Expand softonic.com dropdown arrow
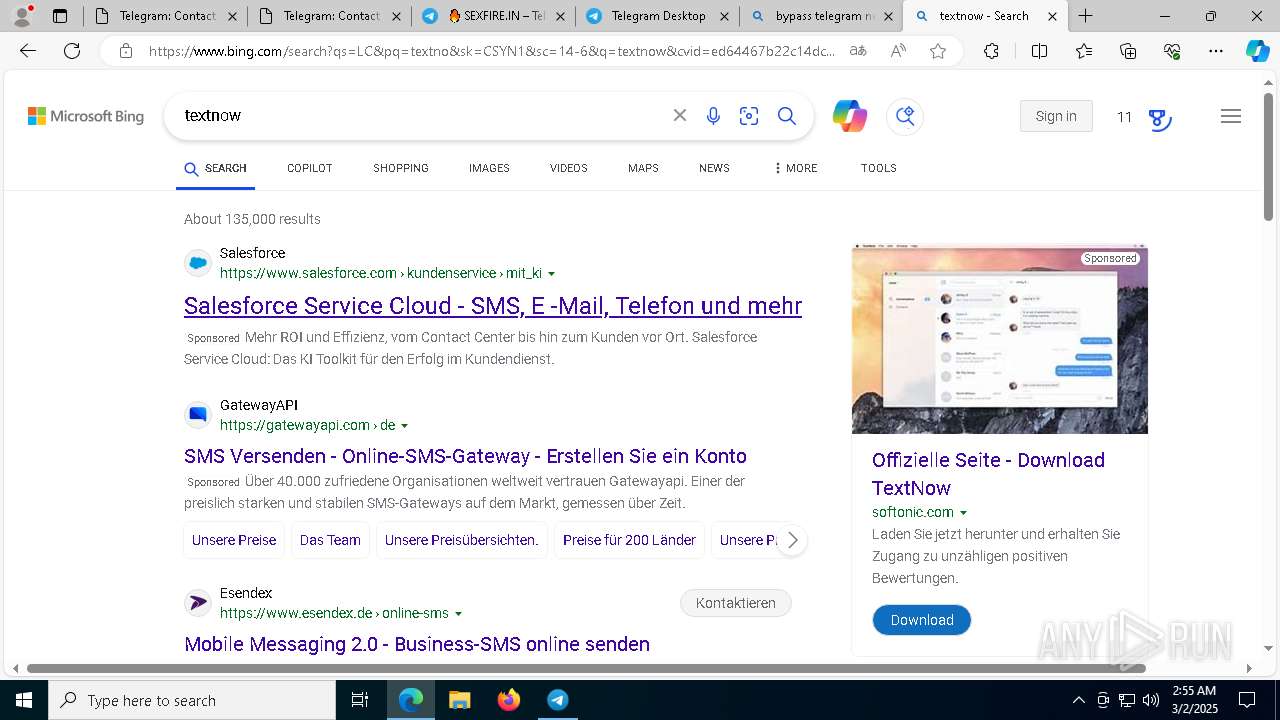 click(x=963, y=513)
